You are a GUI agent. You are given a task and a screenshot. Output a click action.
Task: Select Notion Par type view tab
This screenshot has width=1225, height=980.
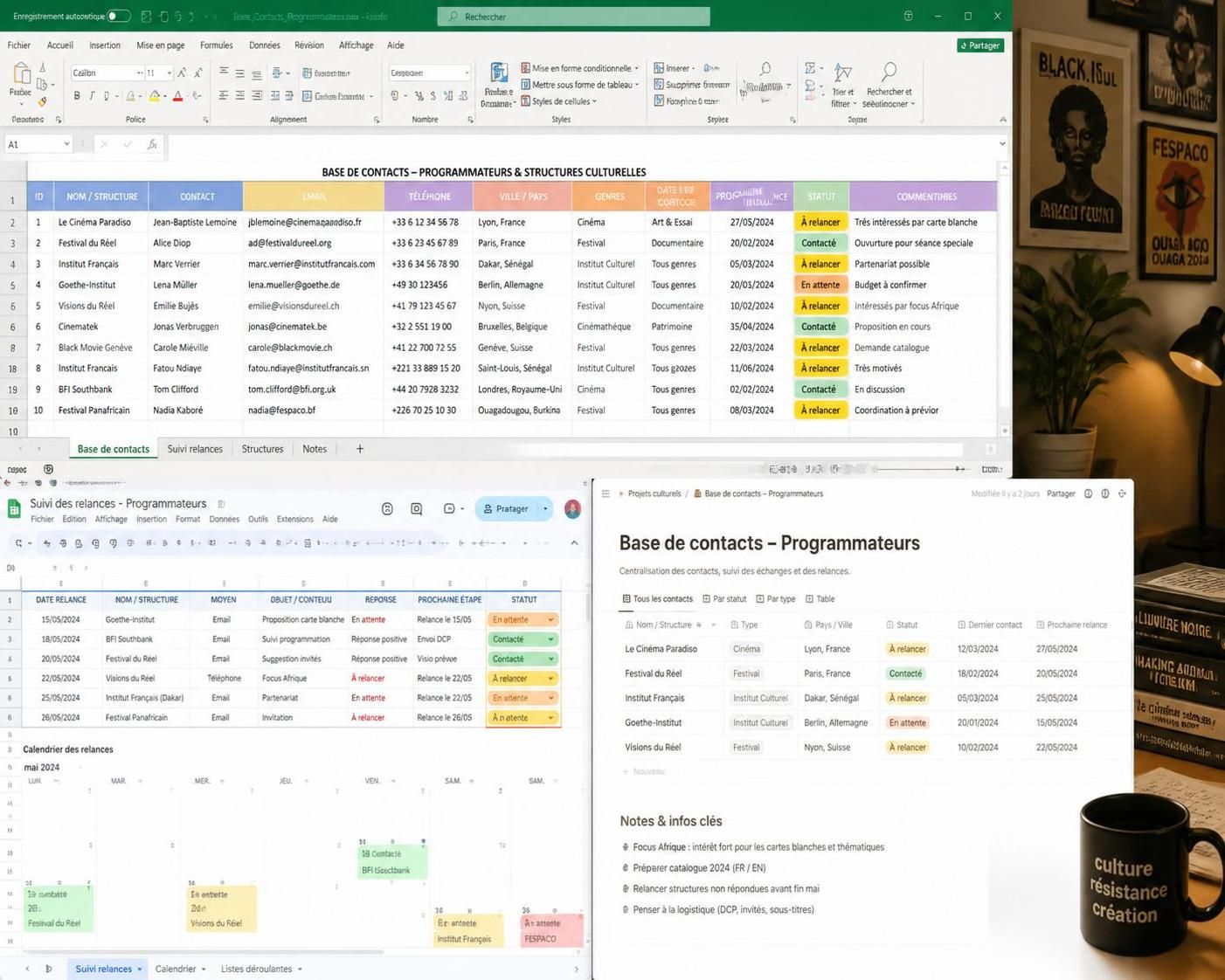coord(776,599)
